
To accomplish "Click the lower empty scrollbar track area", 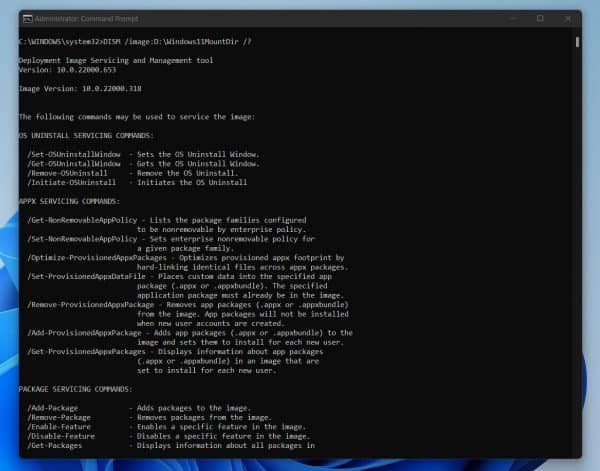I will tap(577, 300).
